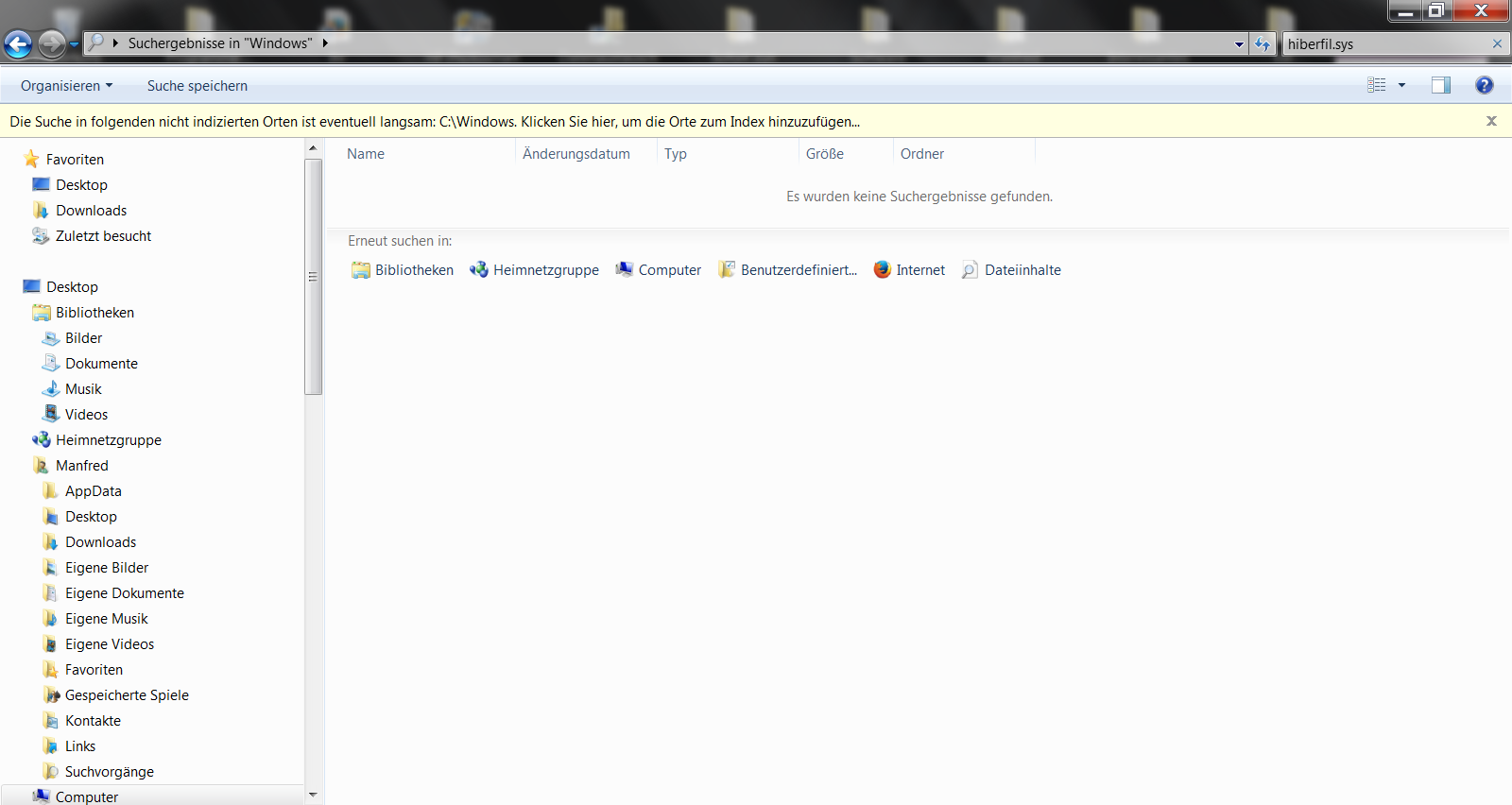Open the Kontakte folder
Screen dimensions: 1512x805
(x=82, y=721)
